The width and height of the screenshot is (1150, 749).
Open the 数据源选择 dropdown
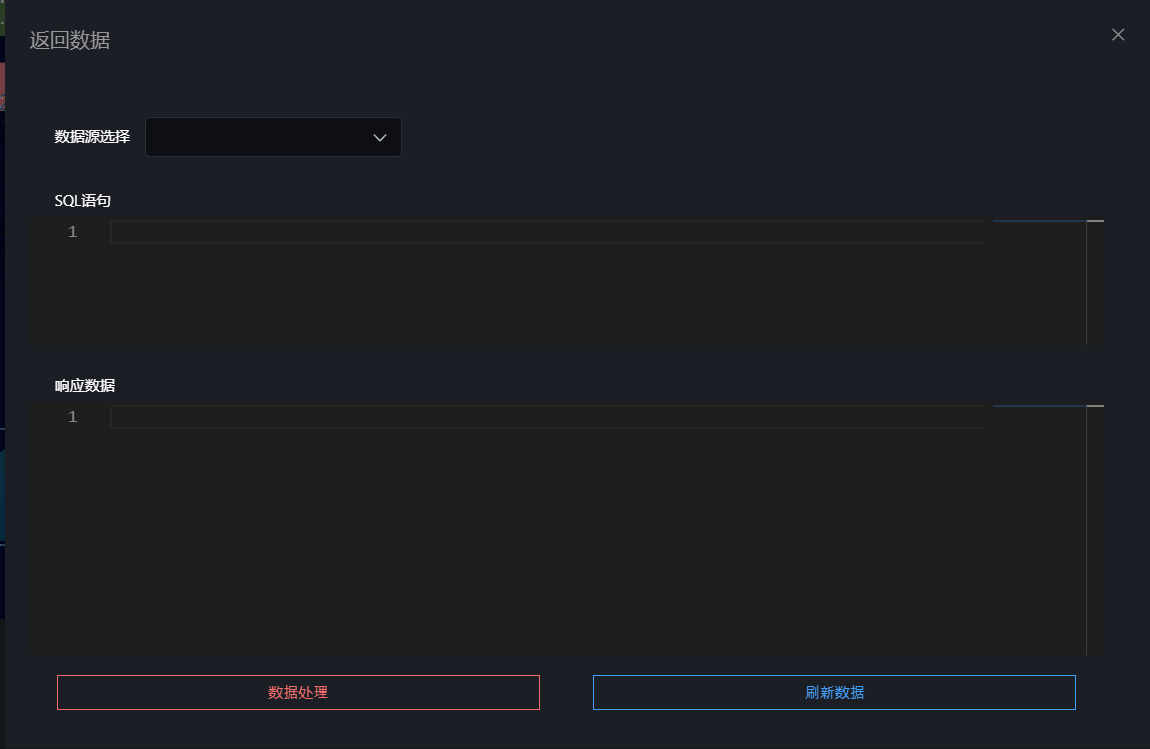(x=273, y=137)
